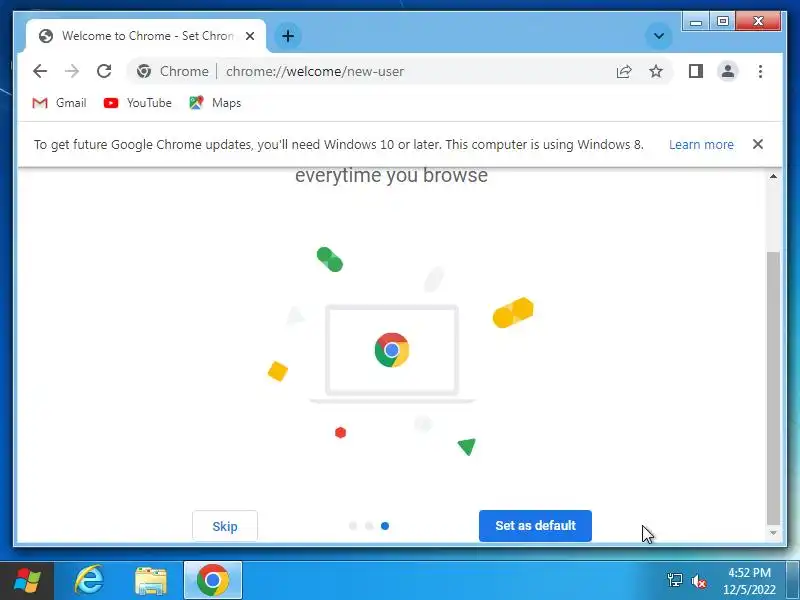The height and width of the screenshot is (600, 800).
Task: Select the second onboarding step dot
Action: (369, 526)
